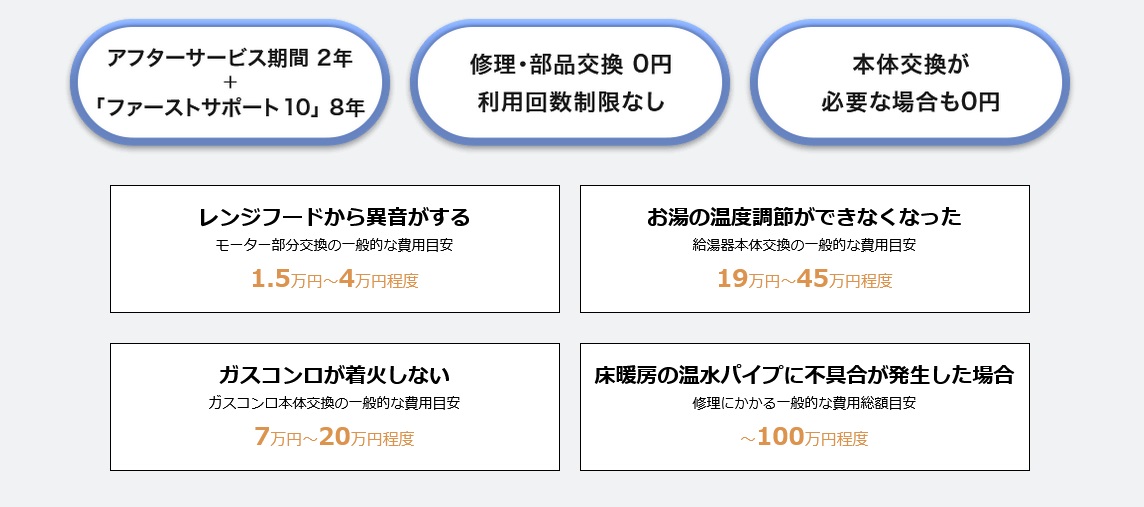Click the ガスコンロが着火しない heading

coord(334,376)
